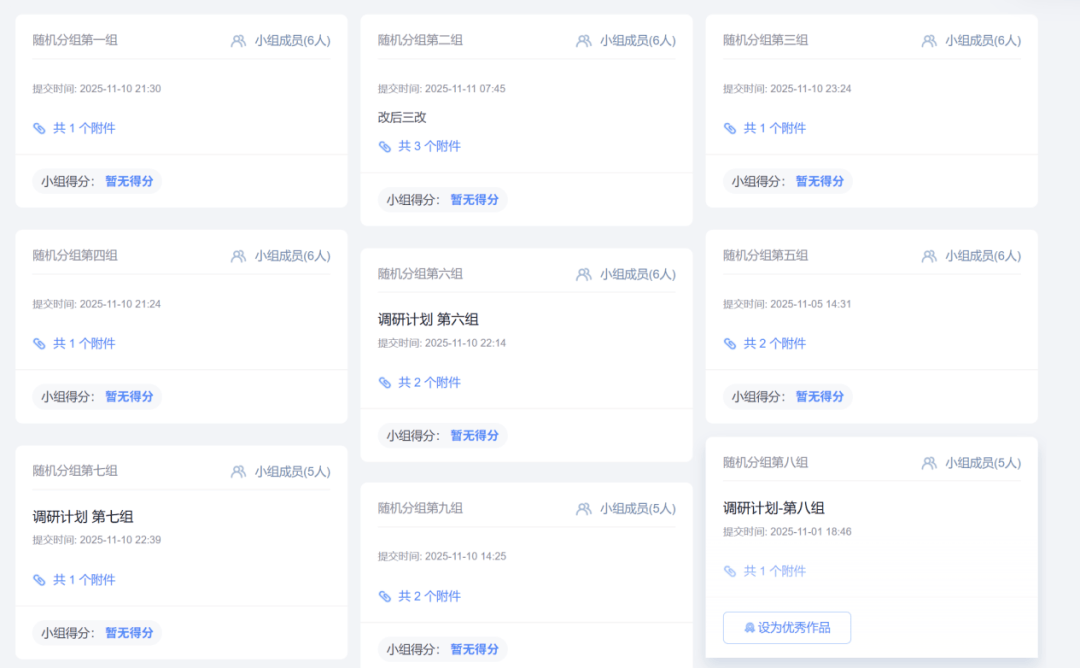Click the members icon on 随机分组第九组 card
Screen dimensions: 1080x668
tap(584, 509)
